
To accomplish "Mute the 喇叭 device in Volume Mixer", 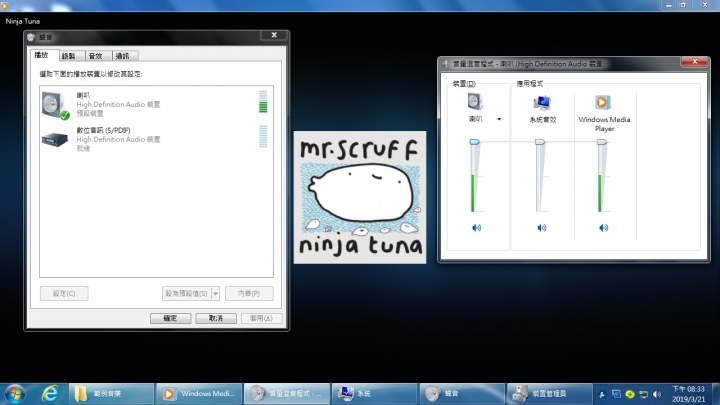I will [476, 227].
